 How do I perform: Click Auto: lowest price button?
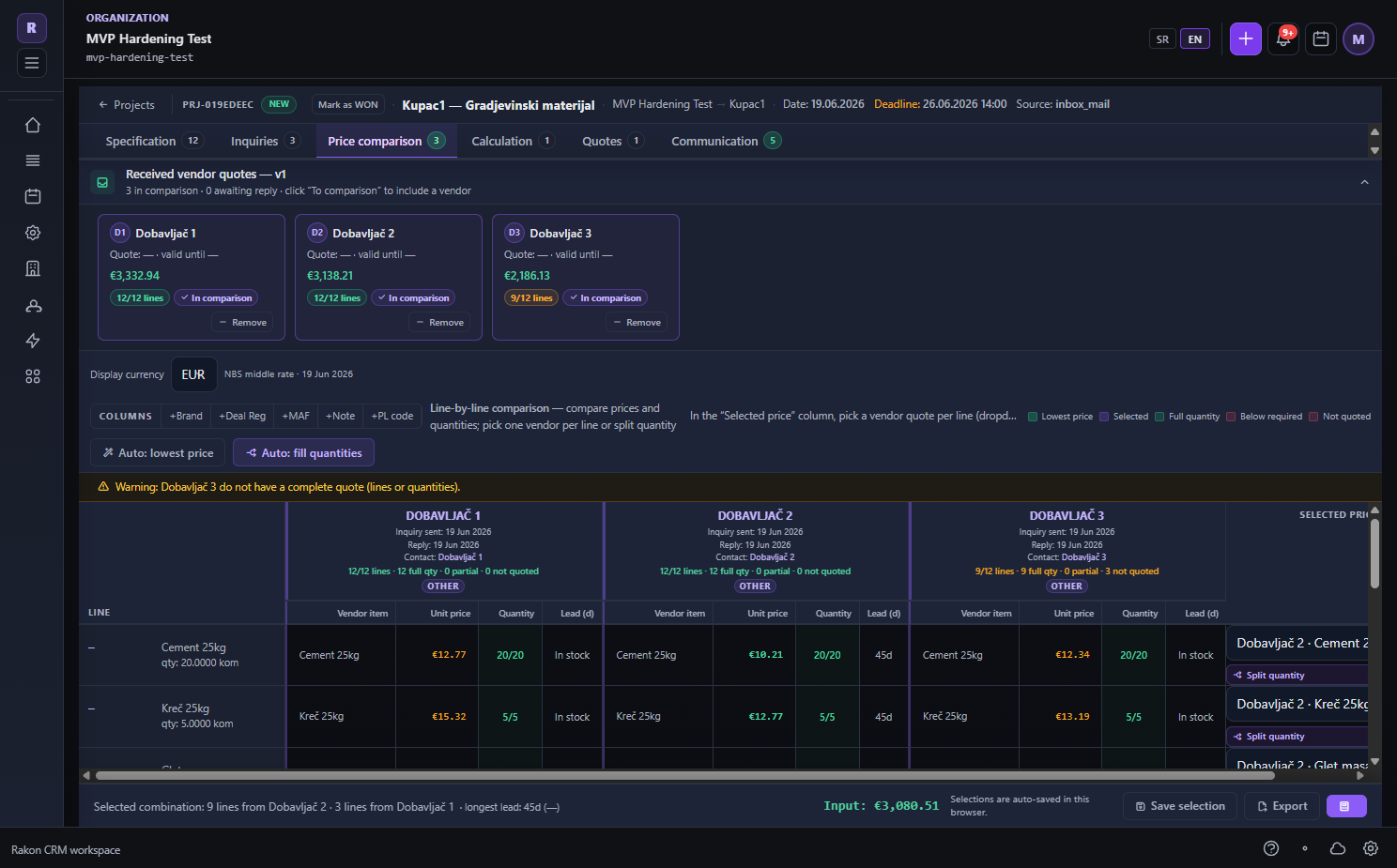[x=158, y=452]
